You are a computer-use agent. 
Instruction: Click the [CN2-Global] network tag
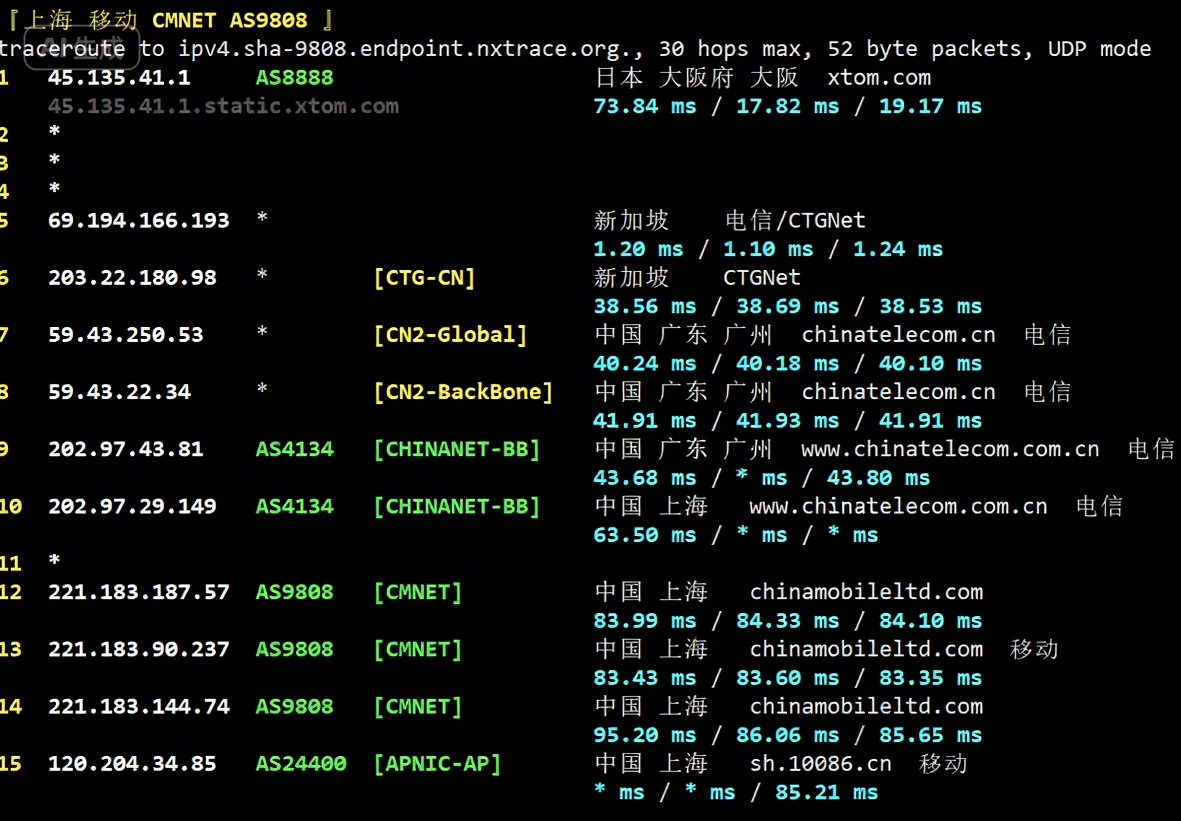pyautogui.click(x=450, y=334)
